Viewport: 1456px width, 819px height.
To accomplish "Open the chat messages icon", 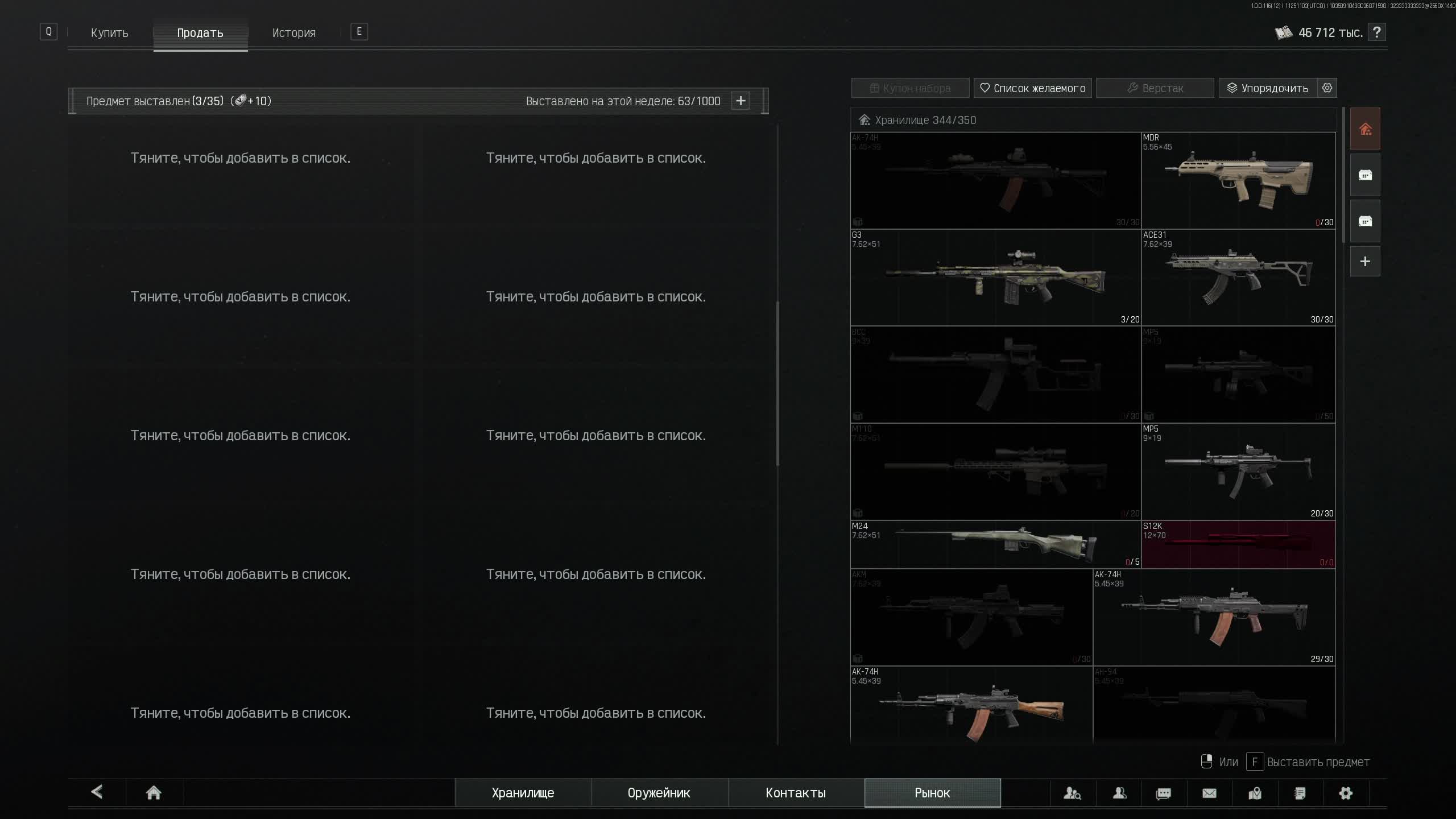I will (x=1164, y=793).
